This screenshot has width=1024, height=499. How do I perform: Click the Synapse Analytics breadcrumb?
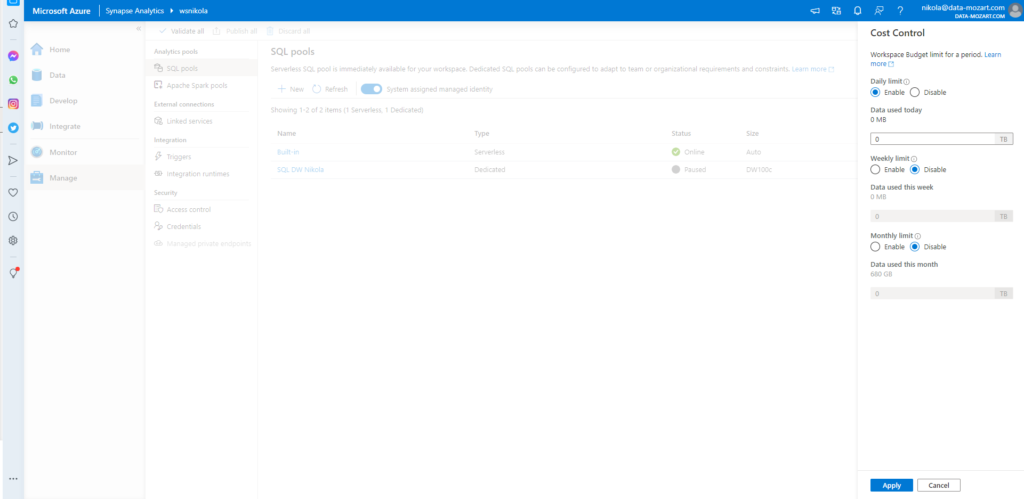click(135, 11)
